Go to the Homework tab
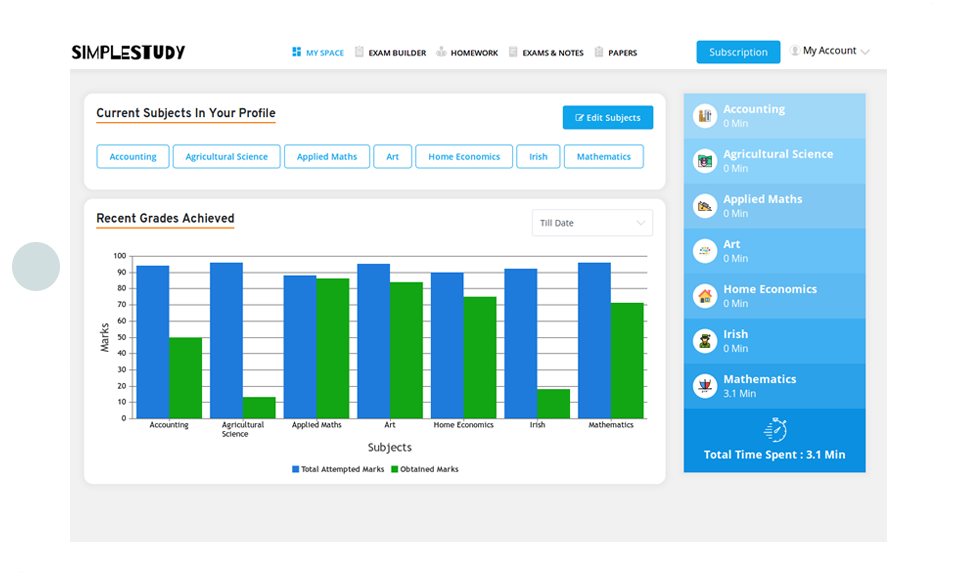 click(467, 53)
